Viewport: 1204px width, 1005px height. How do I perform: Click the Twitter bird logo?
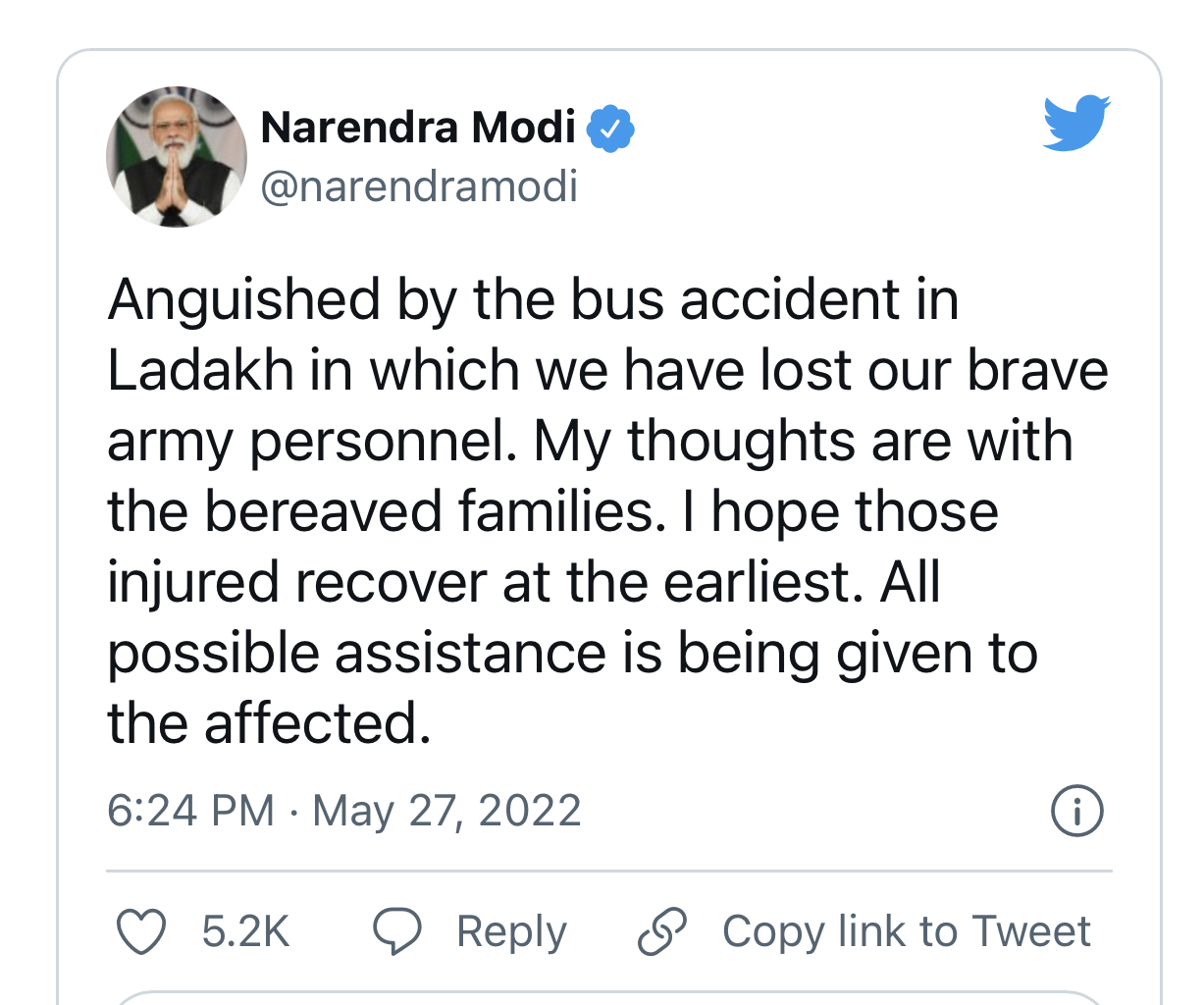click(1075, 124)
